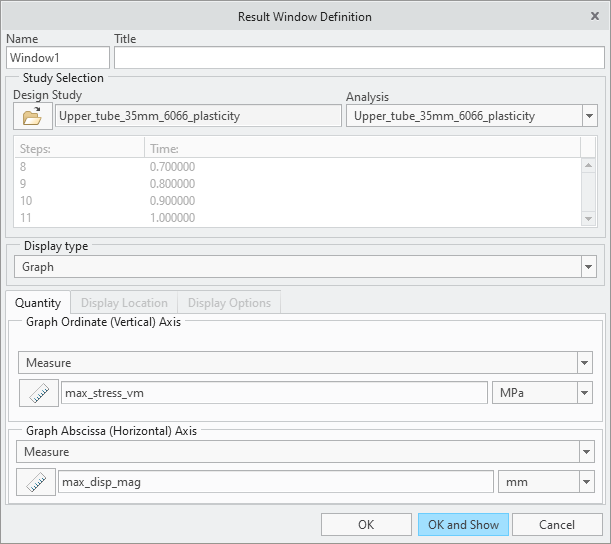Switch to the Display Location tab
Screen dimensions: 611x544
pyautogui.click(x=123, y=303)
